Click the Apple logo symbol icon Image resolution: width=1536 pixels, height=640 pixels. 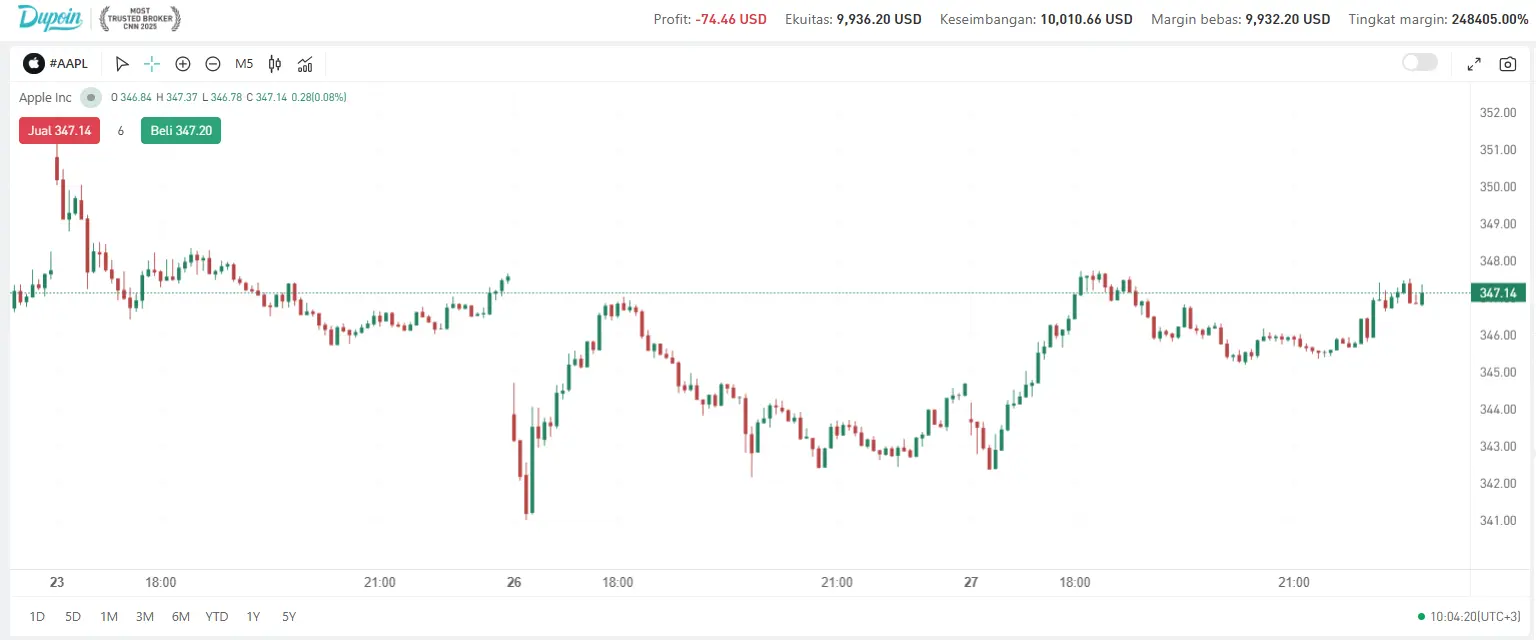(34, 64)
